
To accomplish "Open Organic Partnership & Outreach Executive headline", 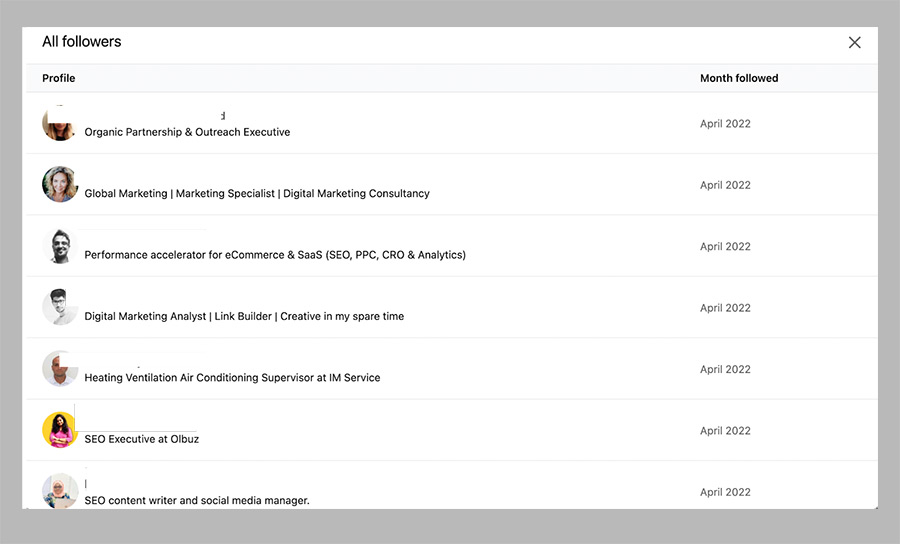I will coord(187,132).
